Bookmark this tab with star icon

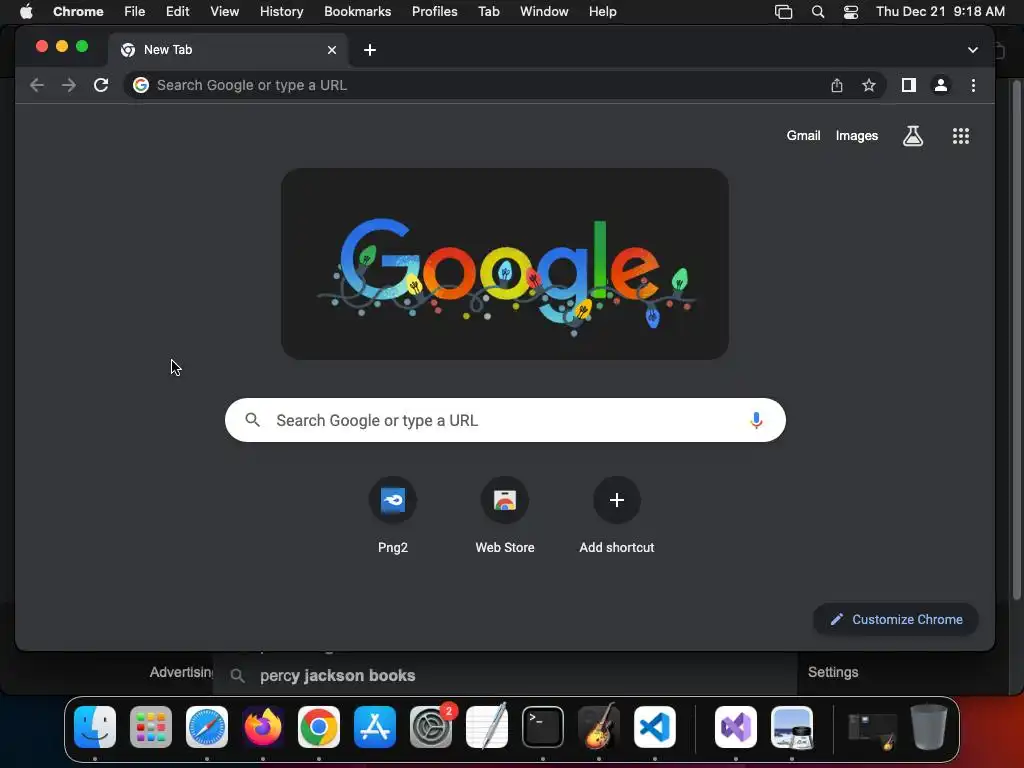[x=869, y=85]
